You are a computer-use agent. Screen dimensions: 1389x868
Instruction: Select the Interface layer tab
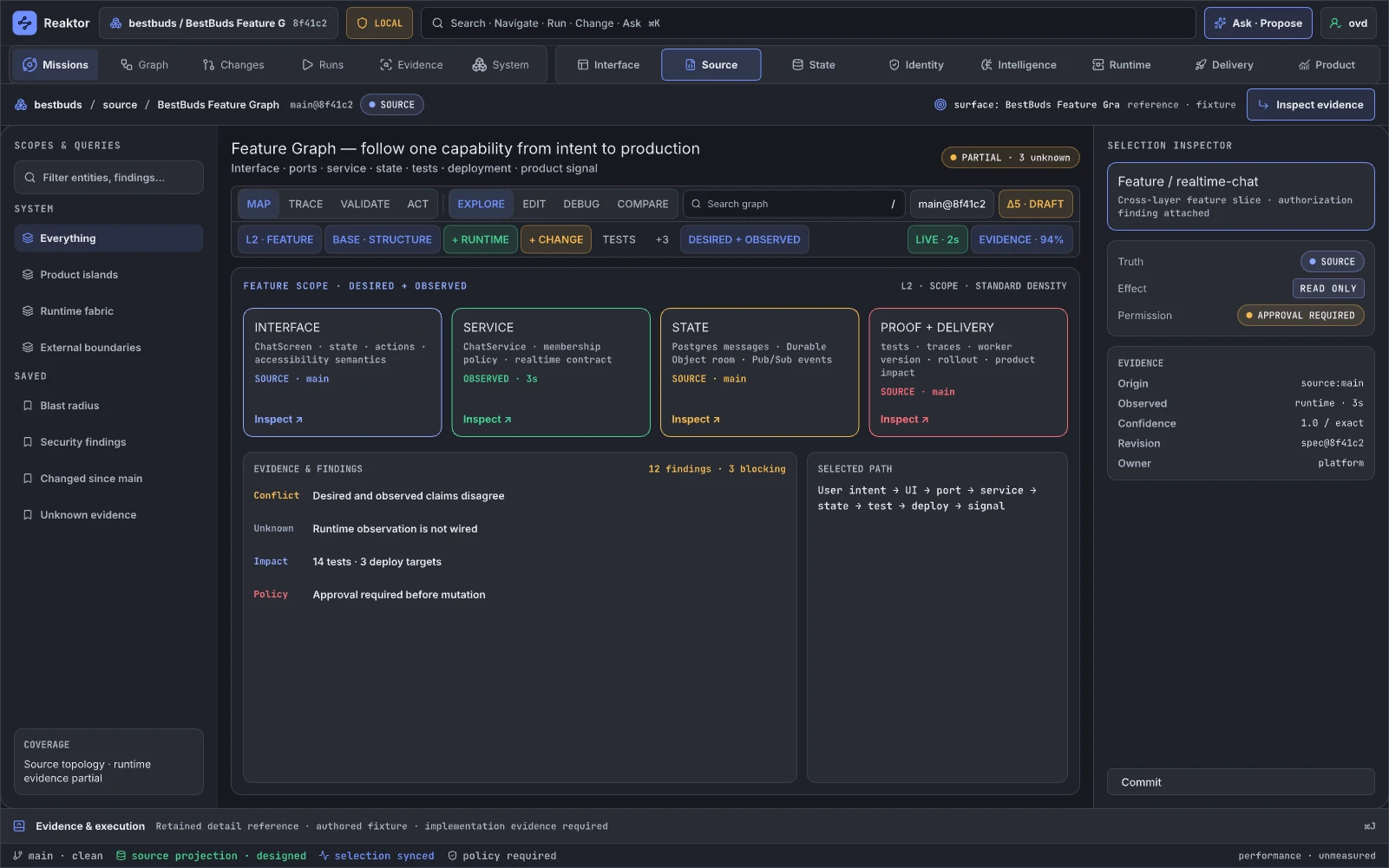click(608, 65)
